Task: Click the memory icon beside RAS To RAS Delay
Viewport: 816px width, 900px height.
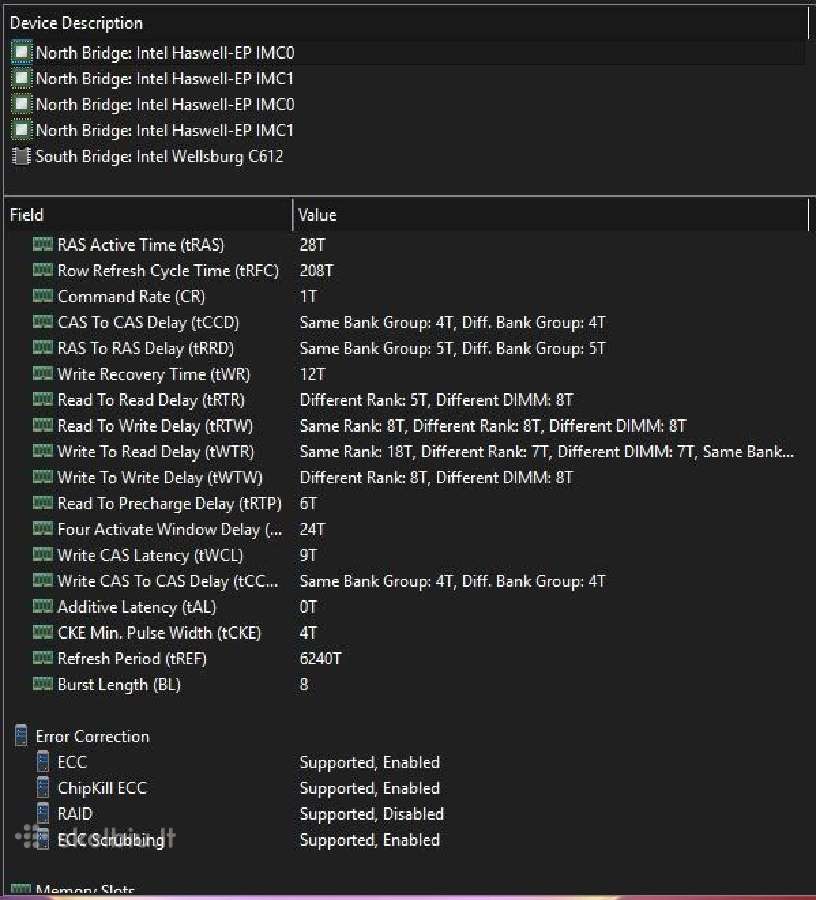Action: (x=42, y=348)
